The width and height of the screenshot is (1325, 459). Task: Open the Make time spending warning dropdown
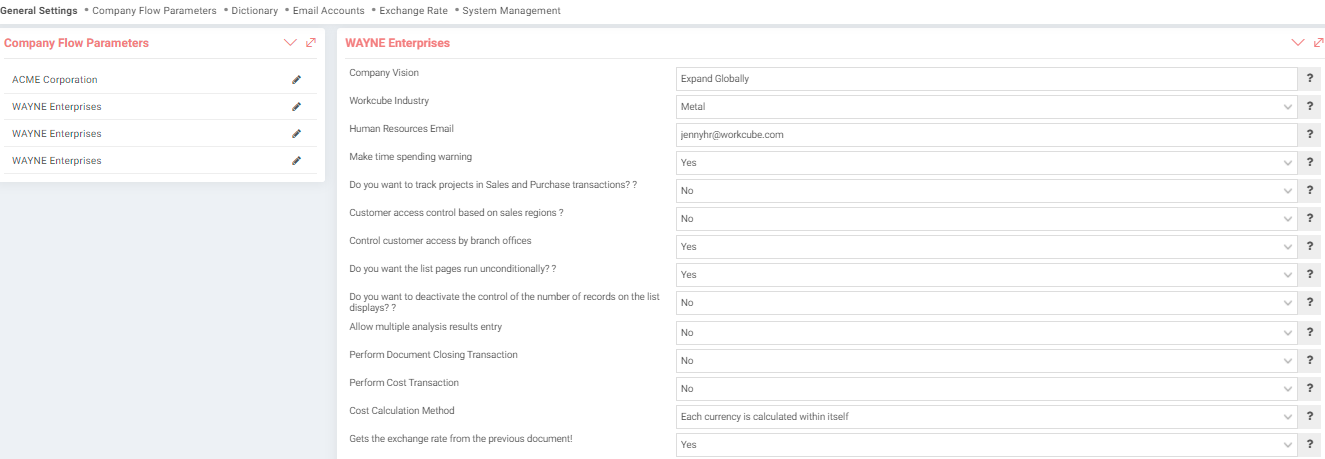click(986, 163)
